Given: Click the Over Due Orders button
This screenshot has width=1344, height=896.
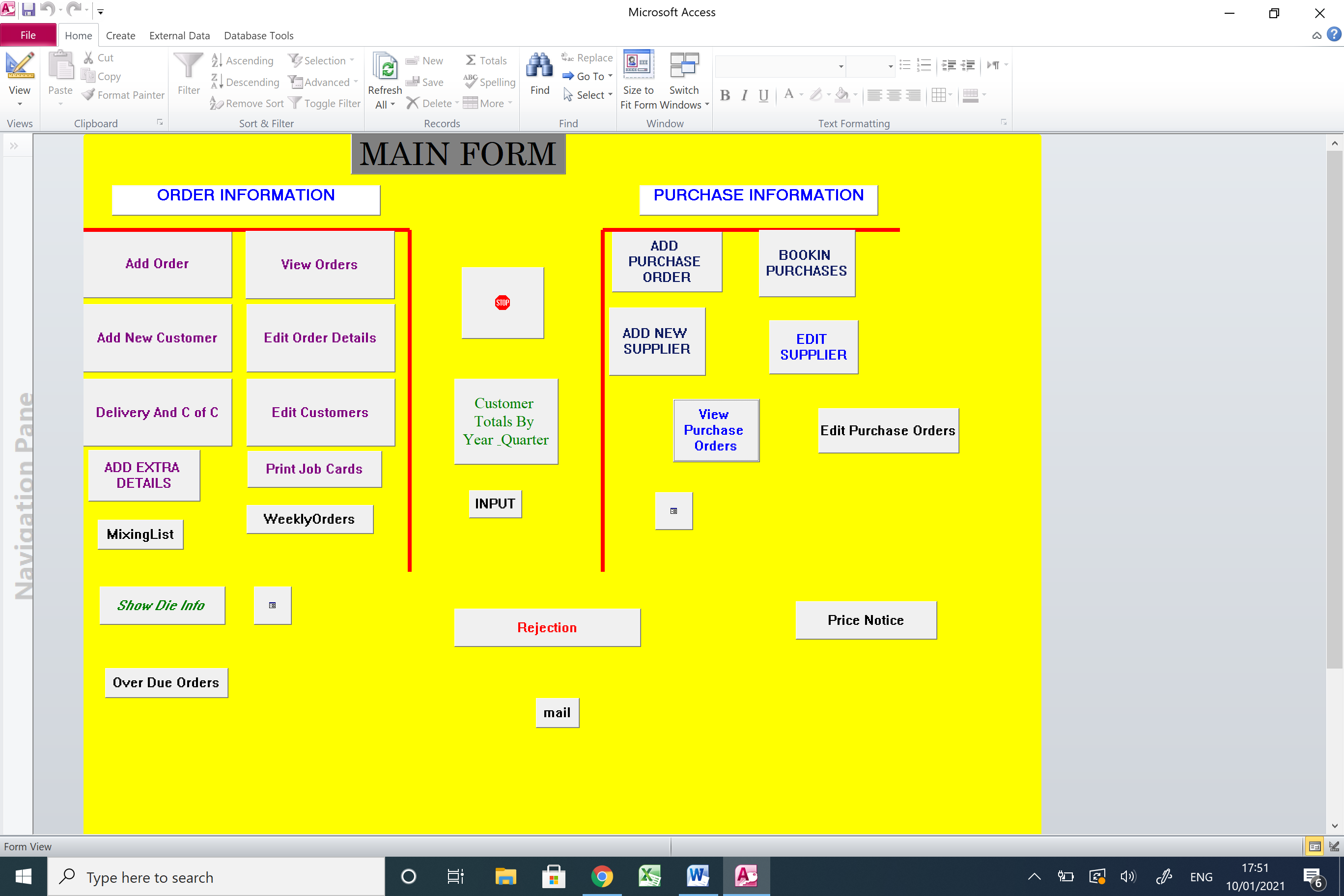Looking at the screenshot, I should (x=167, y=682).
